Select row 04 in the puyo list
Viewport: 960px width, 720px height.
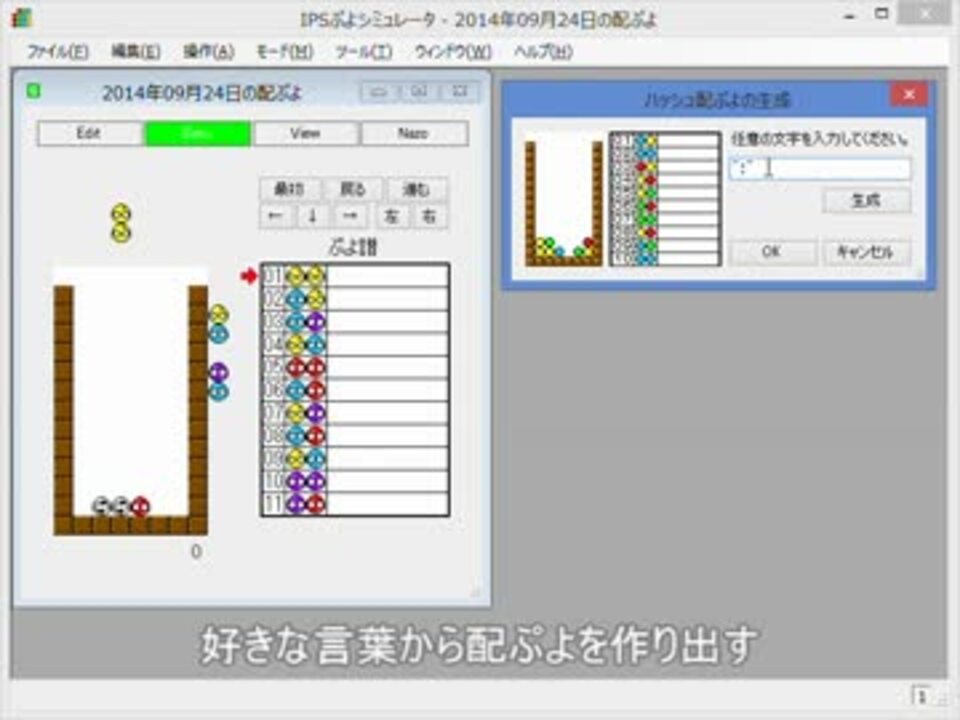pos(355,345)
